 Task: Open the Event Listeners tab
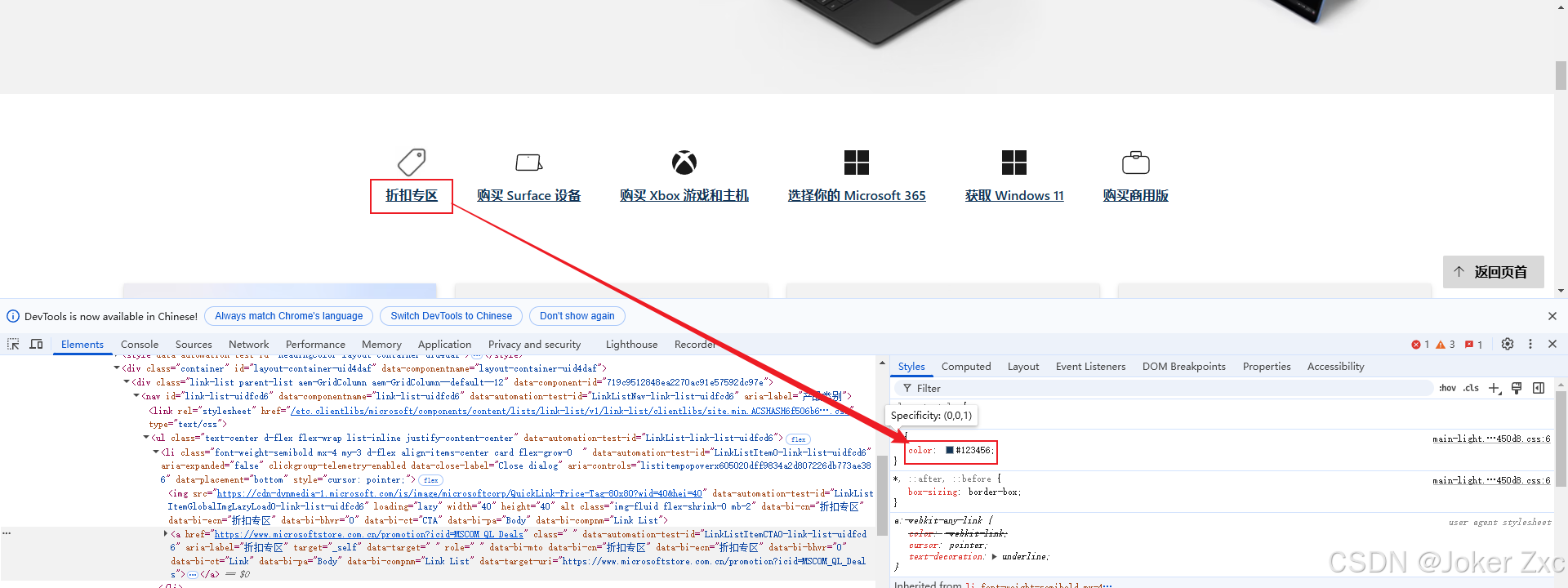(1090, 367)
